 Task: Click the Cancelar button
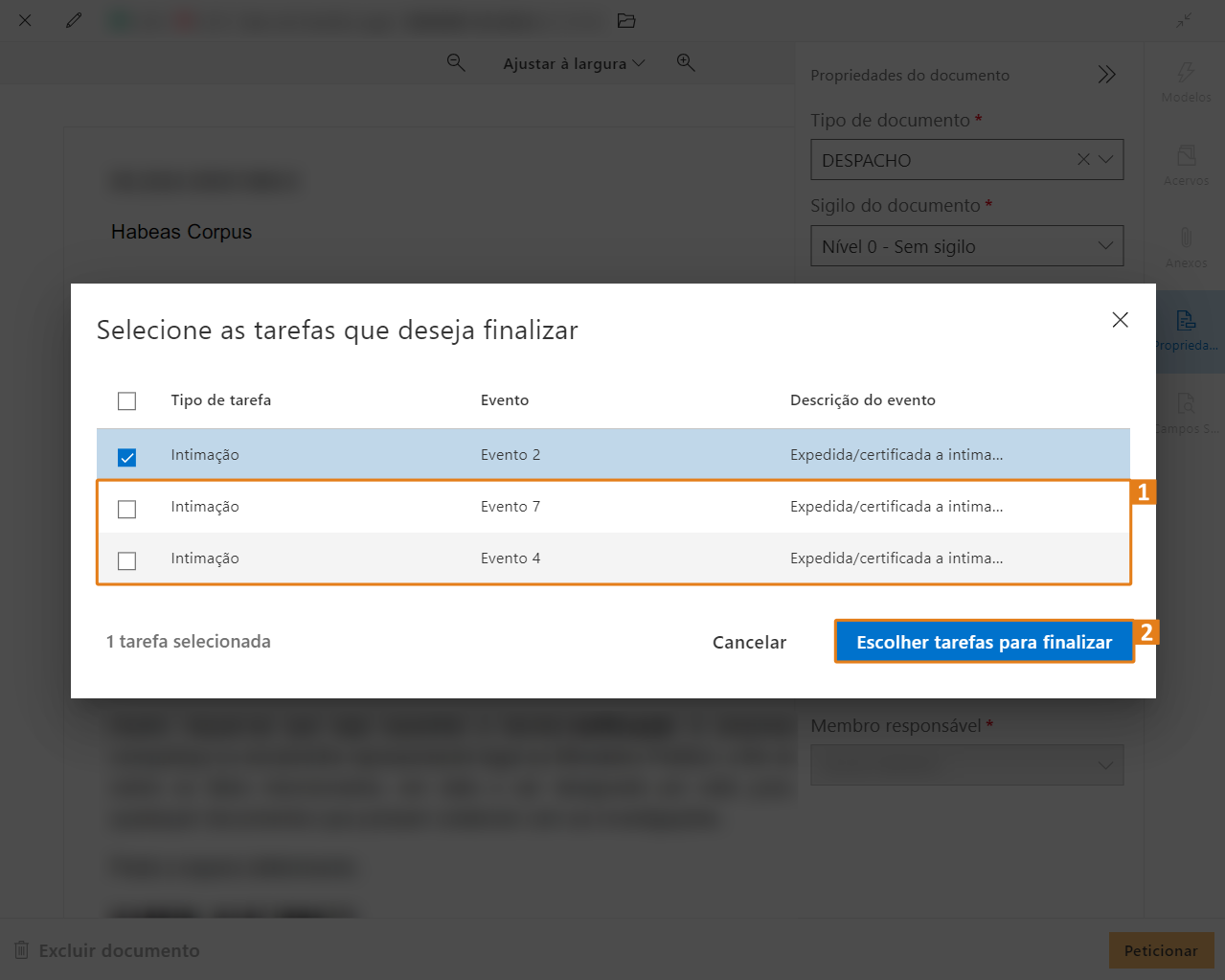click(749, 642)
